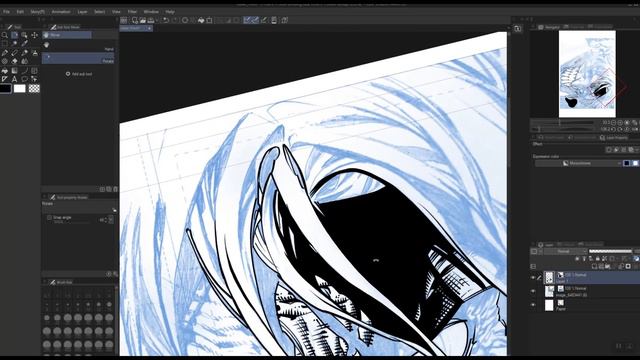Select the Brush tool
This screenshot has width=640, height=360.
(x=24, y=53)
